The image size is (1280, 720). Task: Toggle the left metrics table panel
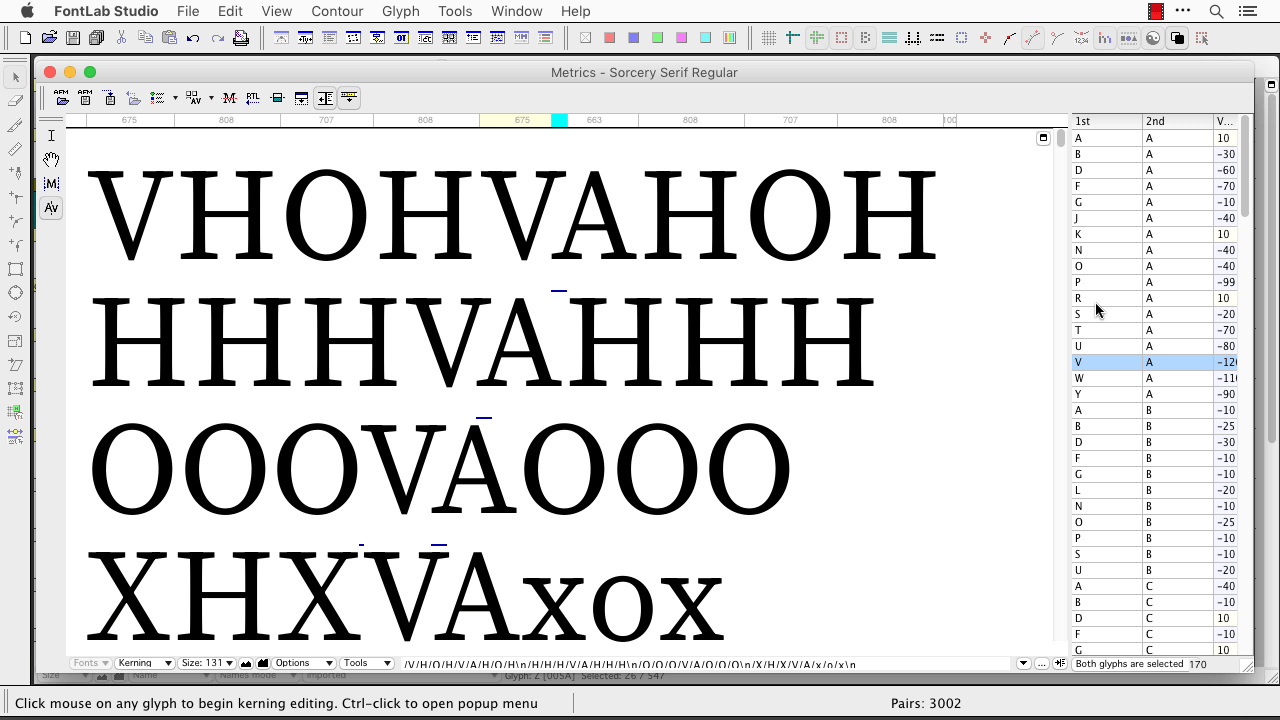coord(325,98)
